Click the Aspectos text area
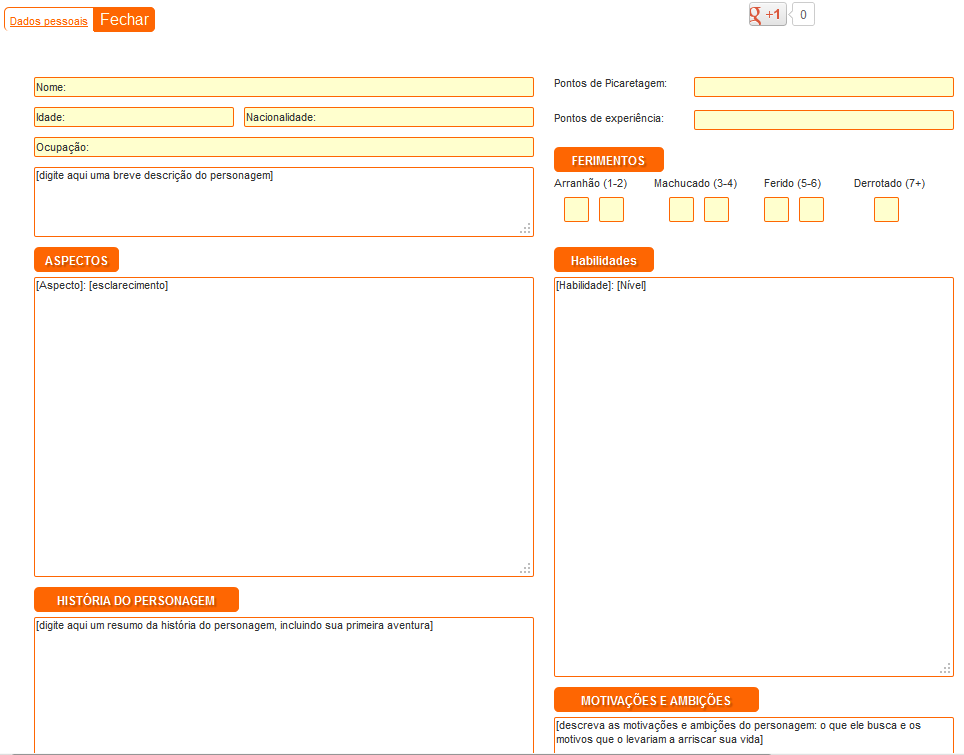Viewport: 964px width, 755px height. click(x=284, y=427)
